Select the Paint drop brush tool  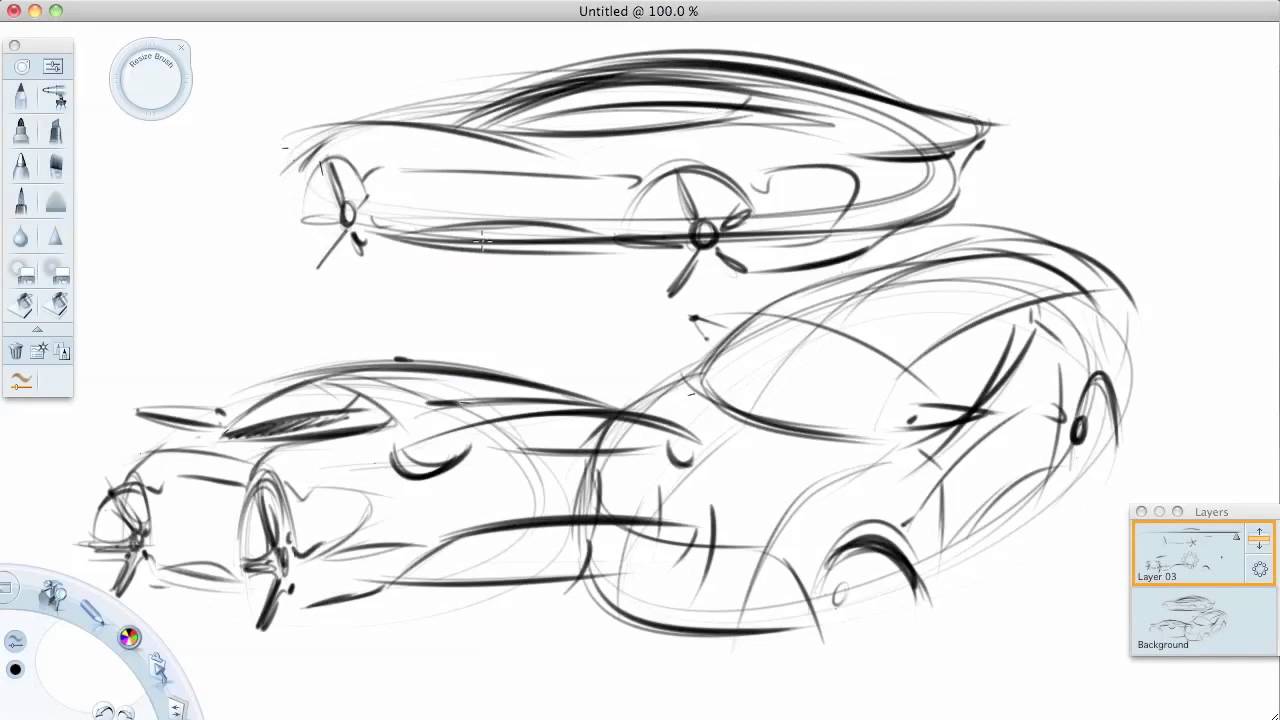coord(22,236)
